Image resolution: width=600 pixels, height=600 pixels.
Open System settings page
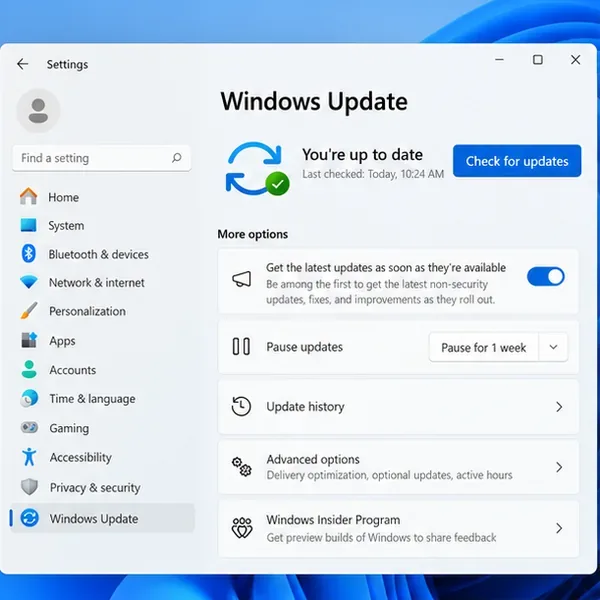[66, 226]
